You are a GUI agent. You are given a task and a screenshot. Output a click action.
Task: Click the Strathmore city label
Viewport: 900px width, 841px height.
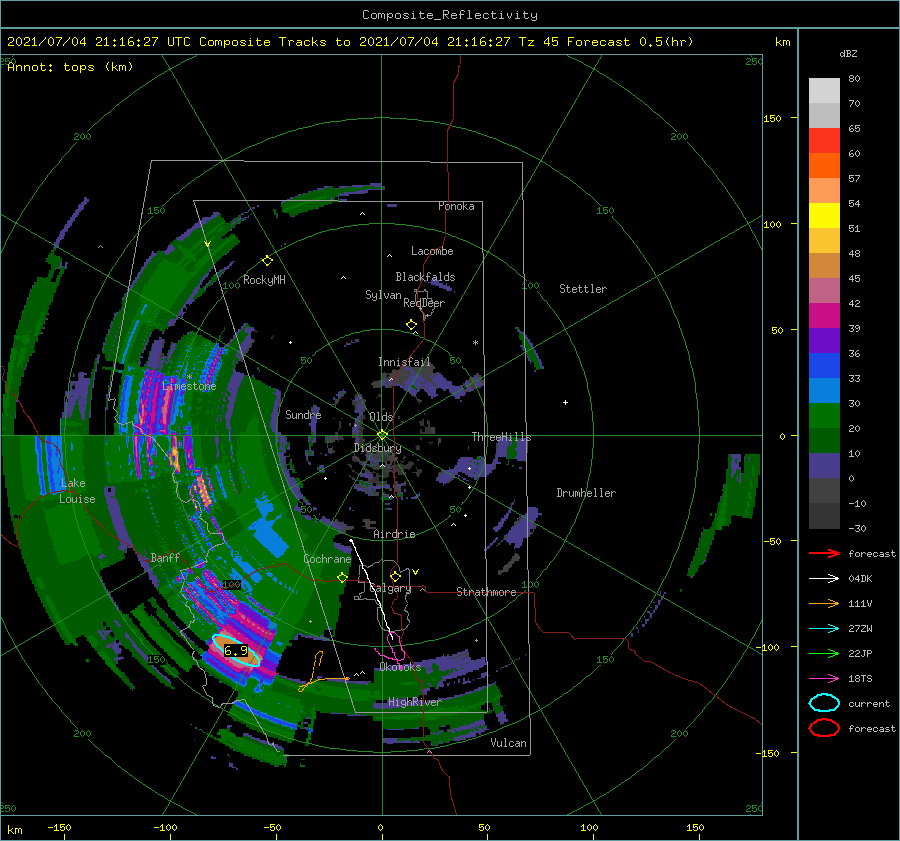pos(486,592)
